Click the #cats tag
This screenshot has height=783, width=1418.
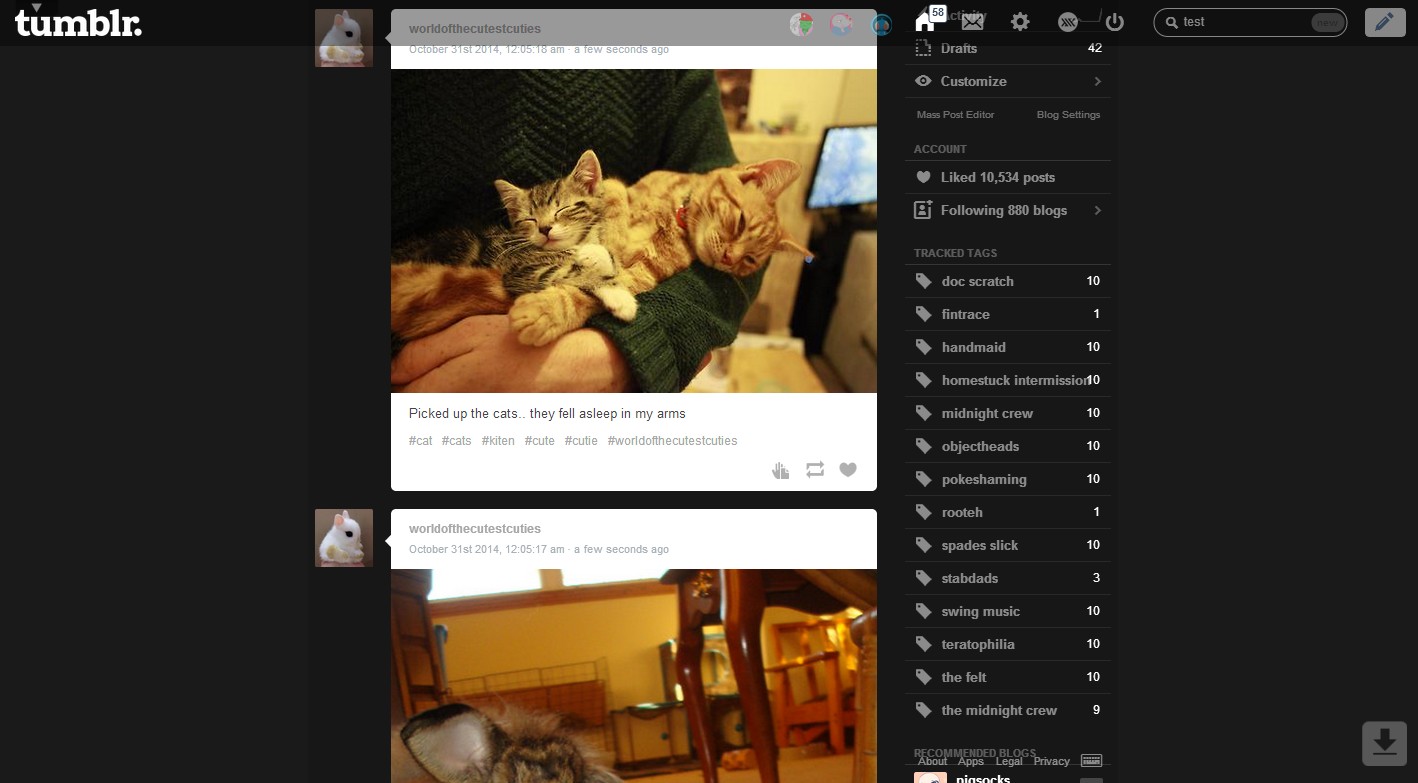click(457, 441)
